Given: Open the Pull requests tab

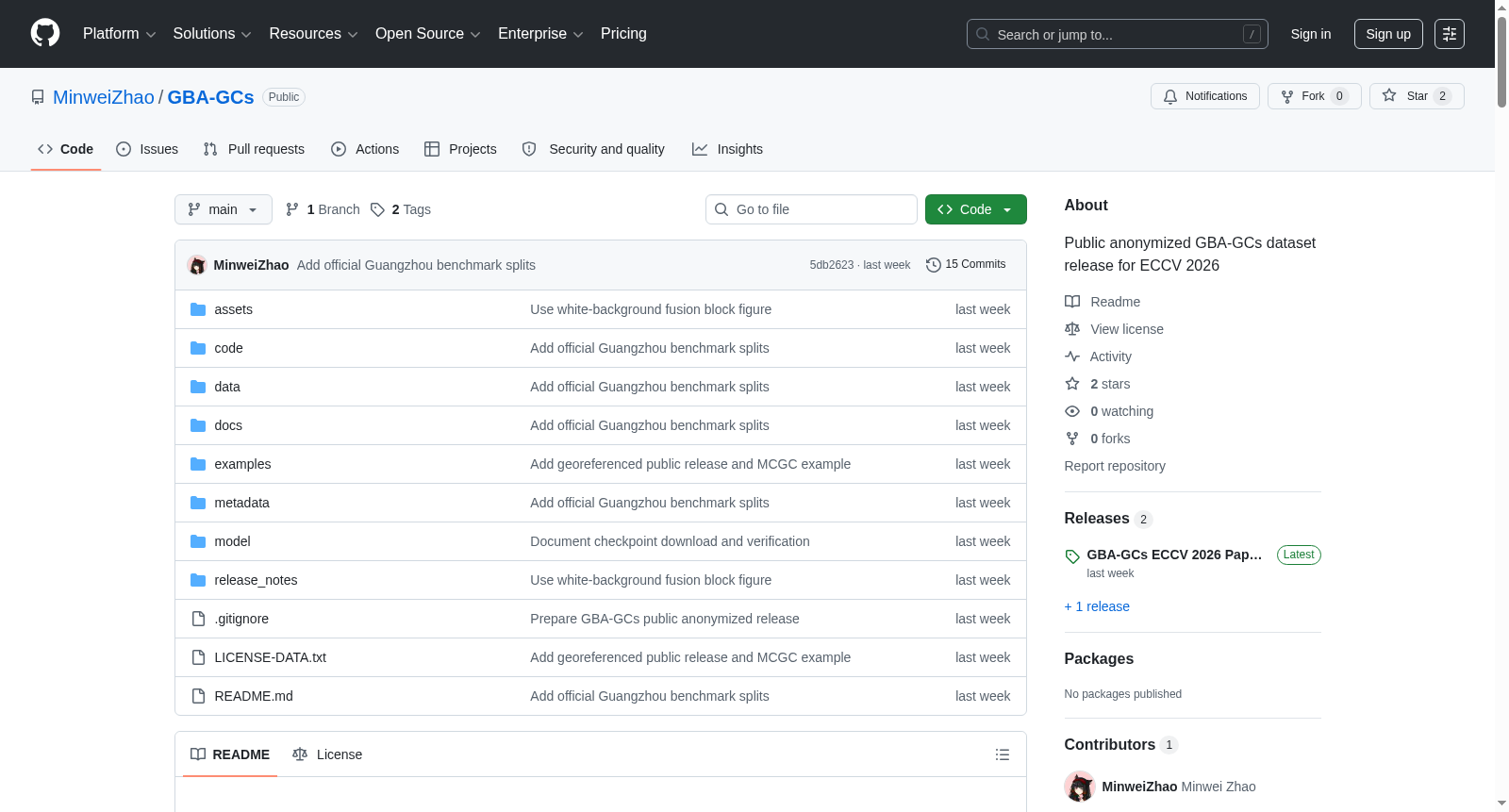Looking at the screenshot, I should [x=254, y=149].
